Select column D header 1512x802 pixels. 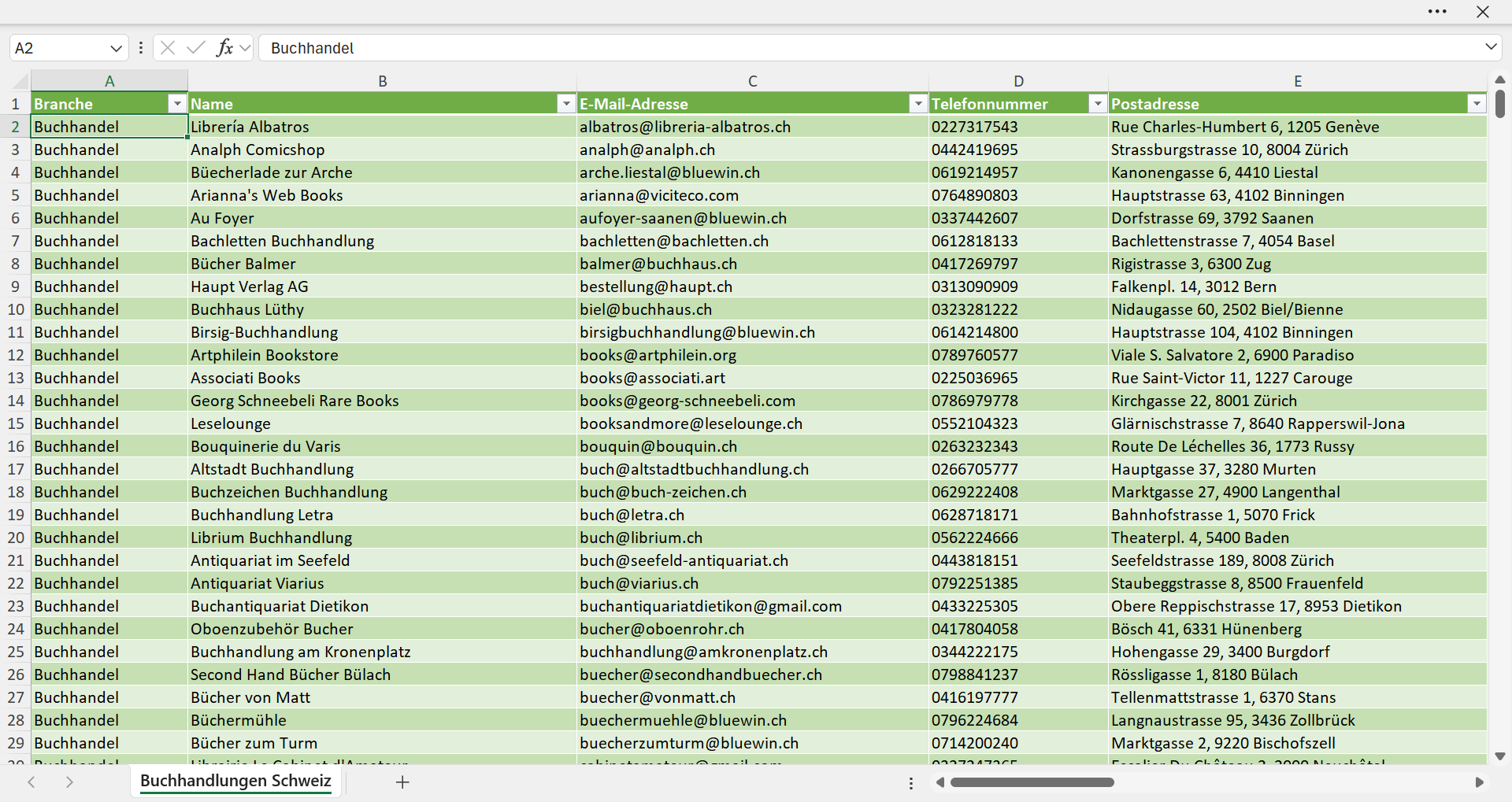pyautogui.click(x=1018, y=81)
